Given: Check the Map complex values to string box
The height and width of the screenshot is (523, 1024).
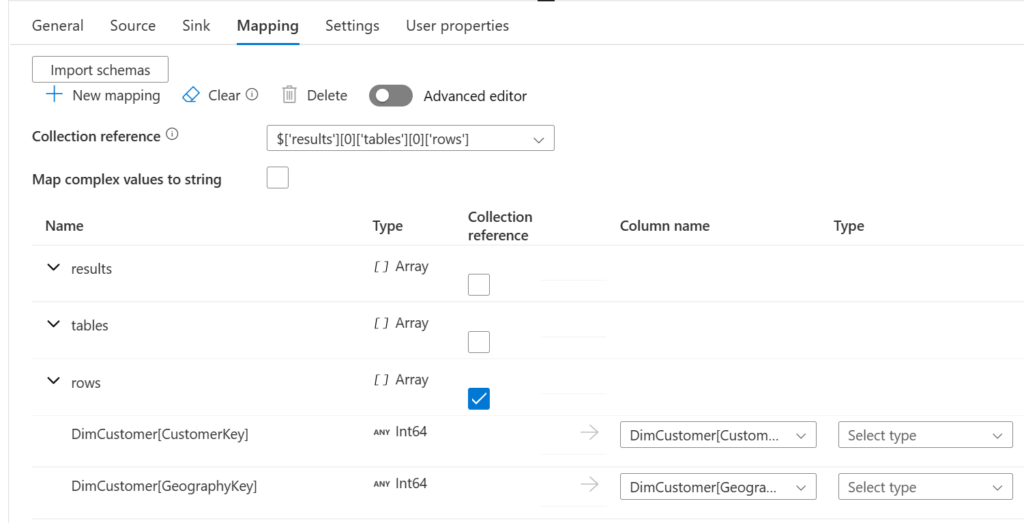Looking at the screenshot, I should pyautogui.click(x=277, y=179).
